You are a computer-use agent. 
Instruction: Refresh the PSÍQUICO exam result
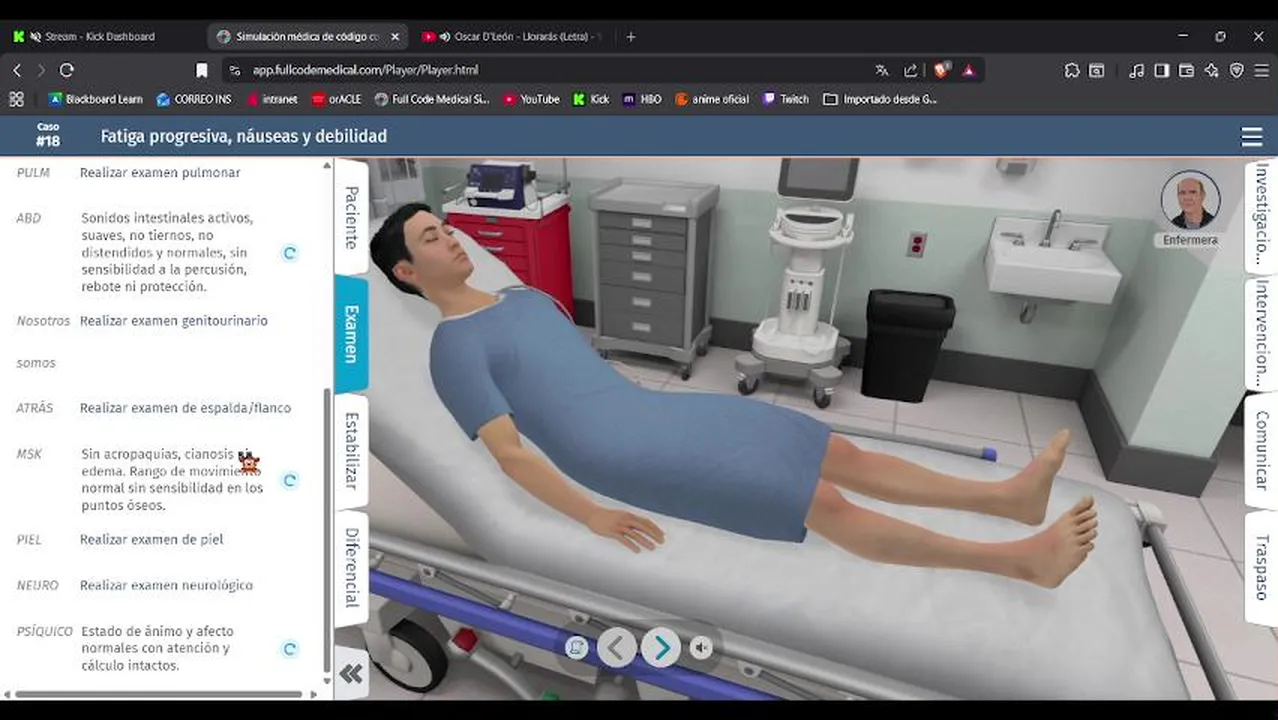(x=290, y=649)
